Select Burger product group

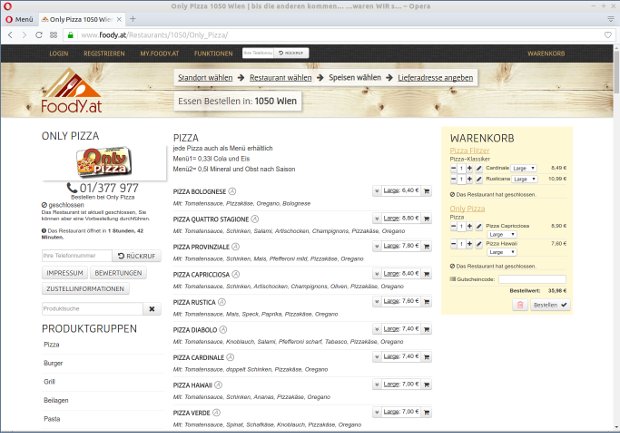coord(53,363)
